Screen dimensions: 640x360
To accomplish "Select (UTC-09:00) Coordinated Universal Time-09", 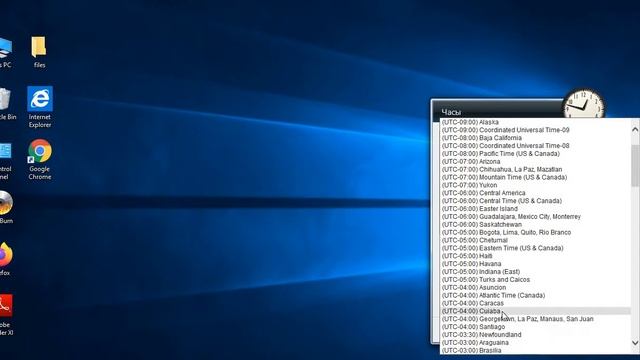I will (x=535, y=130).
